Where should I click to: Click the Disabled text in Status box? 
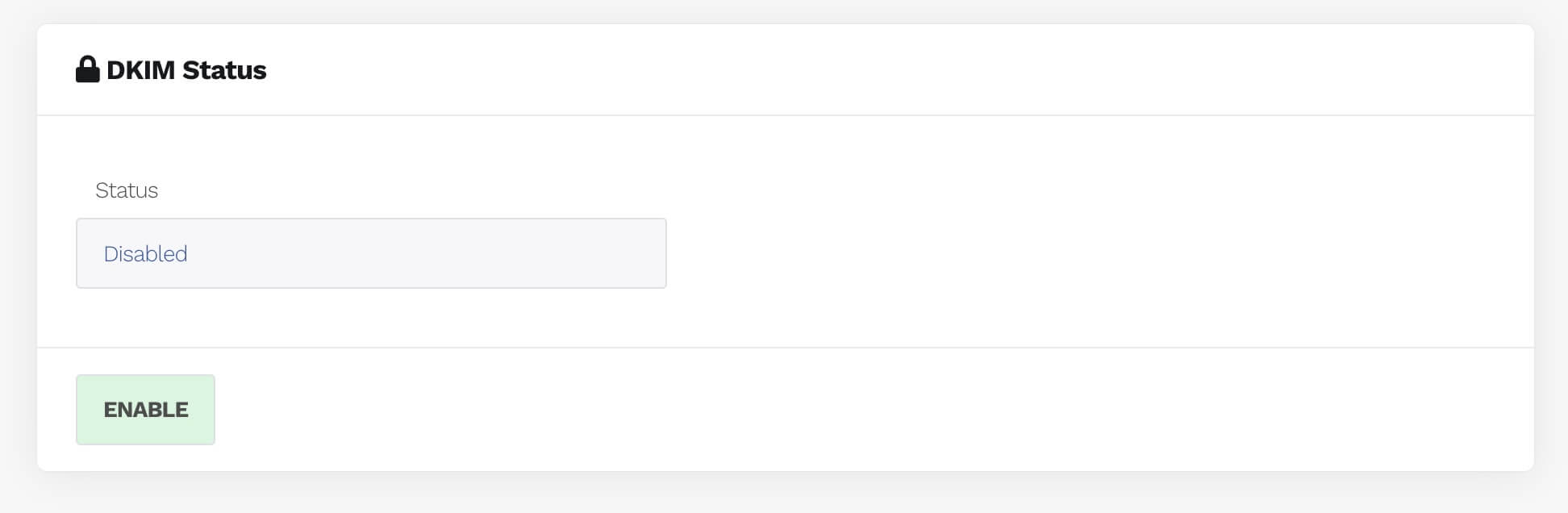[x=146, y=254]
